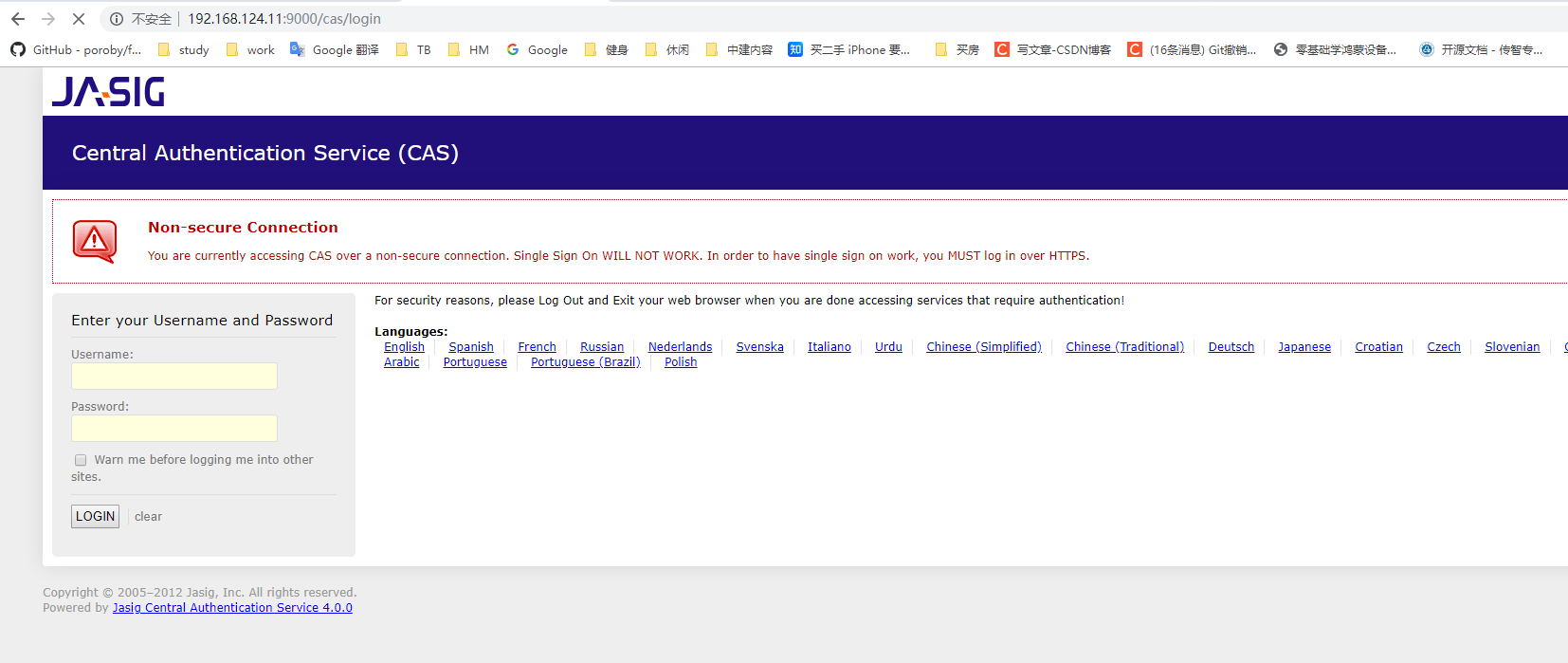Click the Copyright 2005–2012 Jasig text

(200, 593)
